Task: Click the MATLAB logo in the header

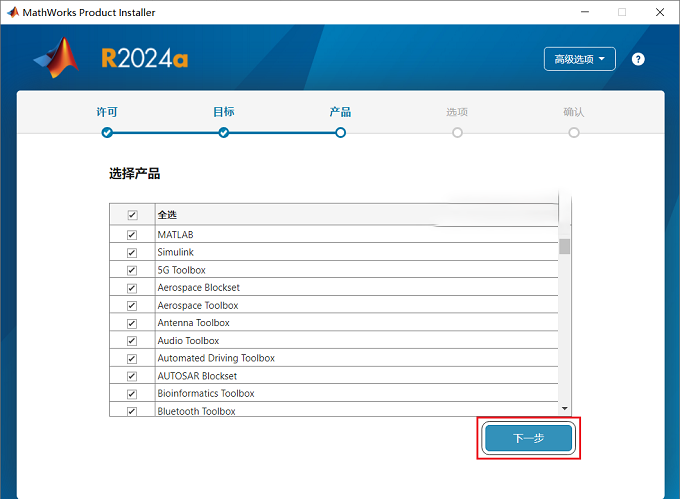Action: tap(56, 58)
